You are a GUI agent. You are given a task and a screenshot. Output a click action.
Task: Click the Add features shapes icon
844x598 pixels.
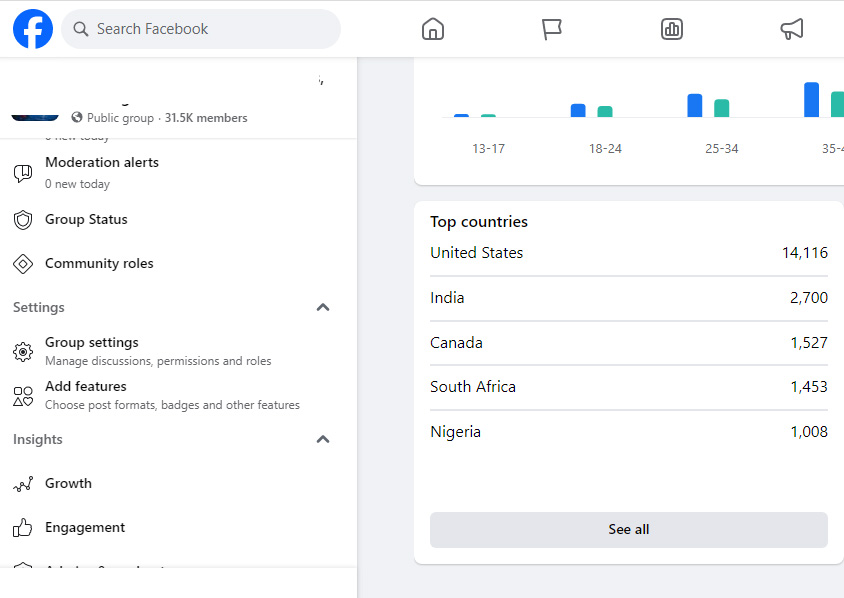click(x=23, y=396)
